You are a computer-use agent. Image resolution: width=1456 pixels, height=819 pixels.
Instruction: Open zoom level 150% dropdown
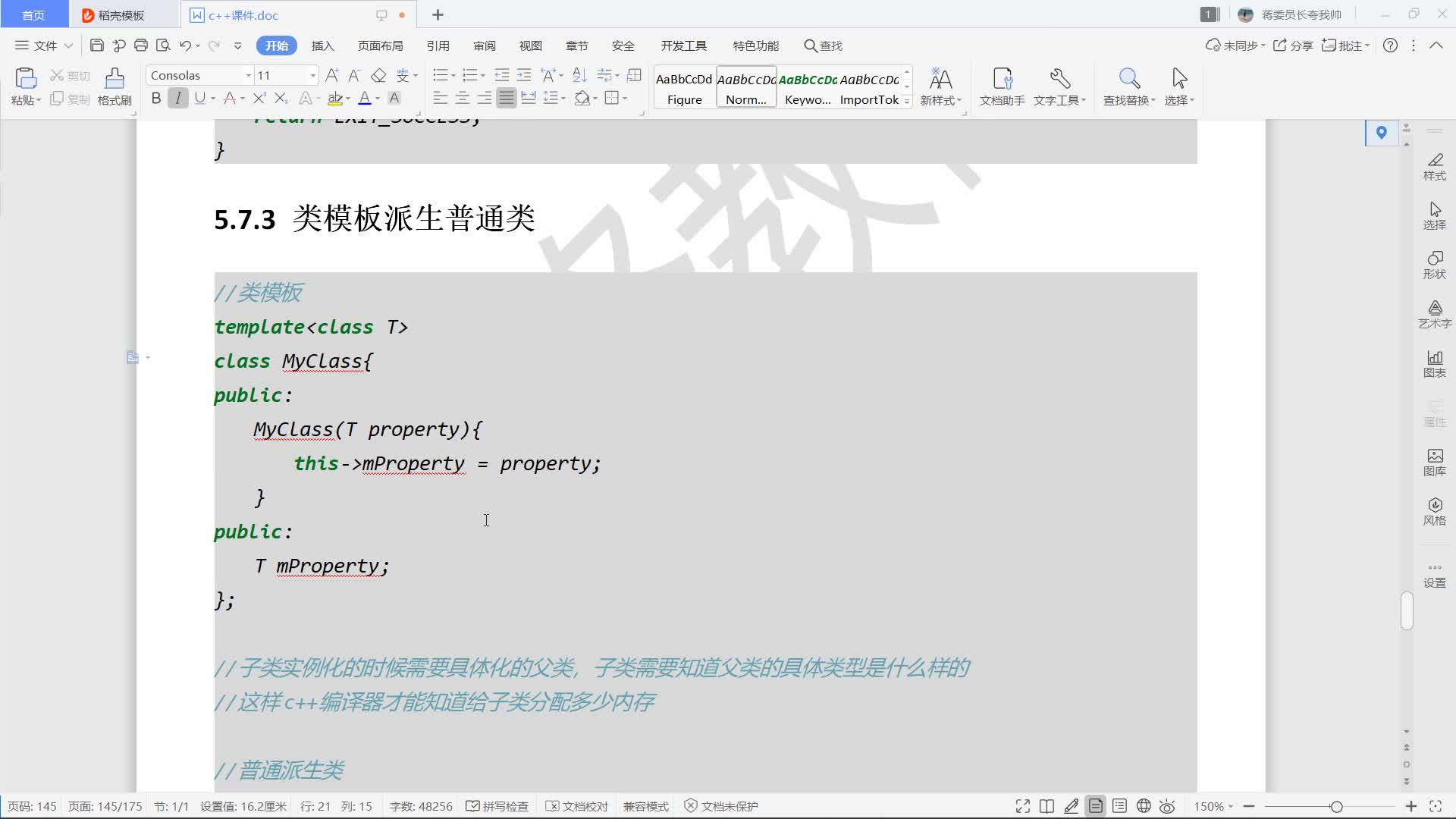point(1213,806)
